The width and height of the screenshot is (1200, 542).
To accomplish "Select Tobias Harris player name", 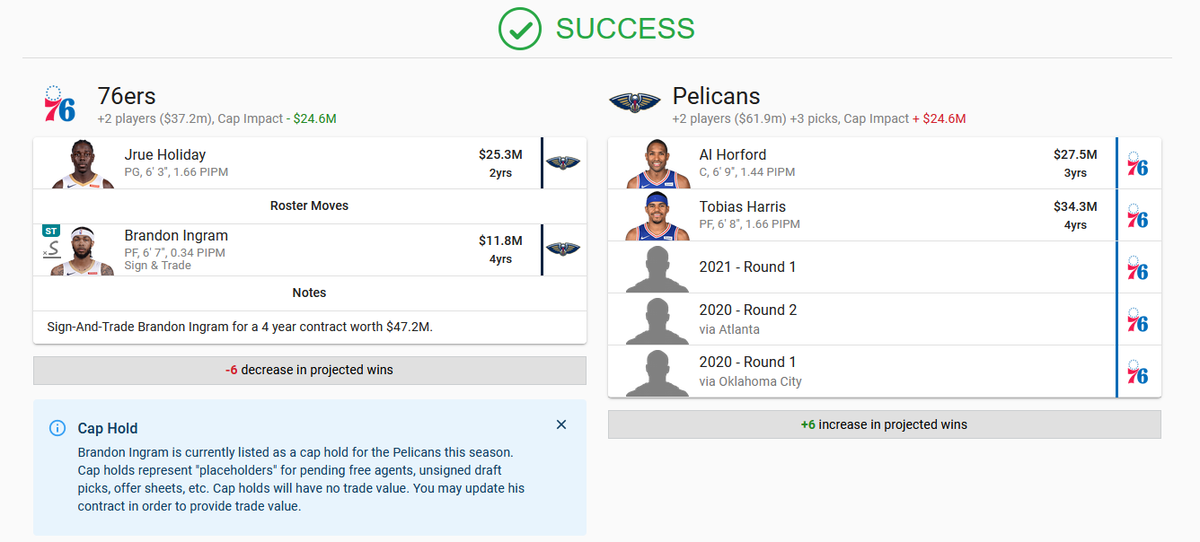I will pyautogui.click(x=745, y=207).
